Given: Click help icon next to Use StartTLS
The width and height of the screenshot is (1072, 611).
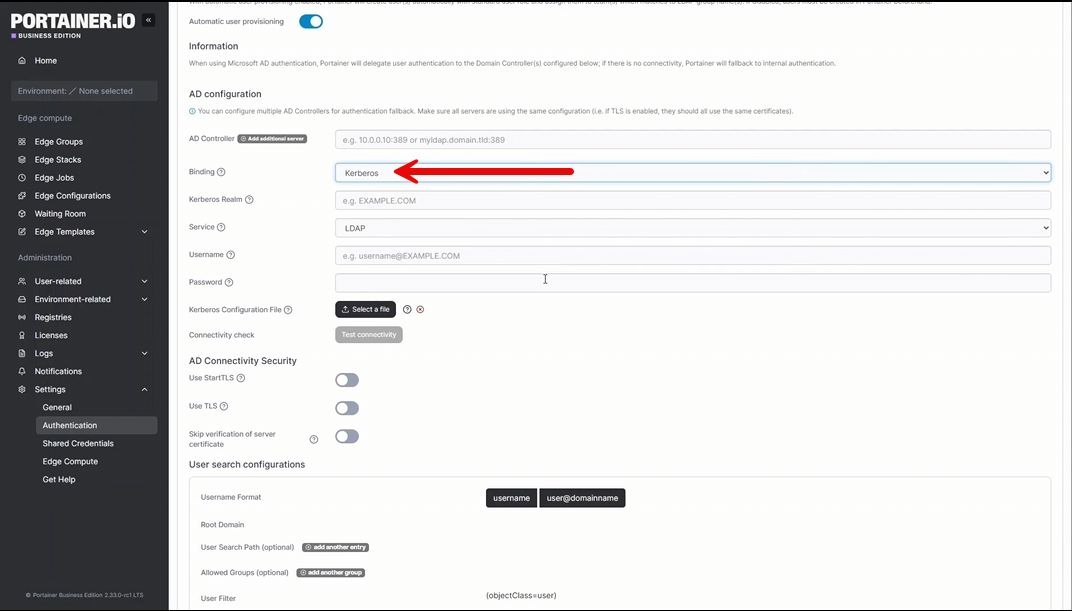Looking at the screenshot, I should [241, 378].
